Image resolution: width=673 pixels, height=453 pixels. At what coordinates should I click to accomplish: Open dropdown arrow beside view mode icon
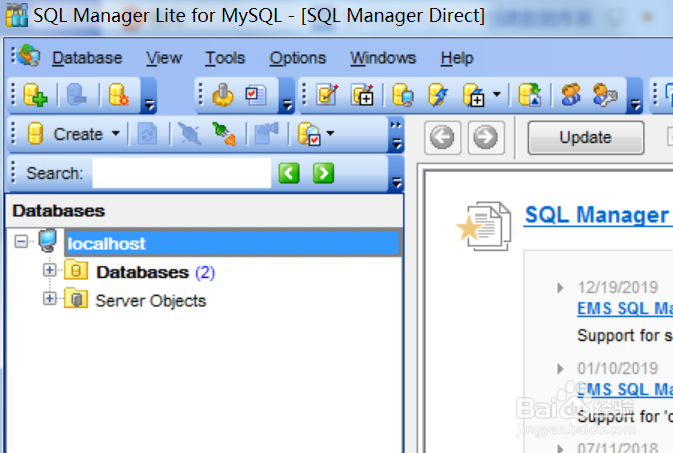(330, 133)
